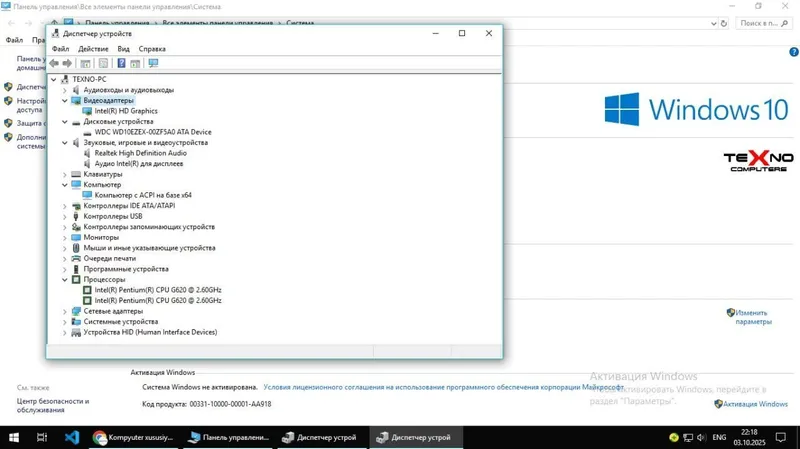The height and width of the screenshot is (449, 800).
Task: Open the Вид menu
Action: (x=123, y=49)
